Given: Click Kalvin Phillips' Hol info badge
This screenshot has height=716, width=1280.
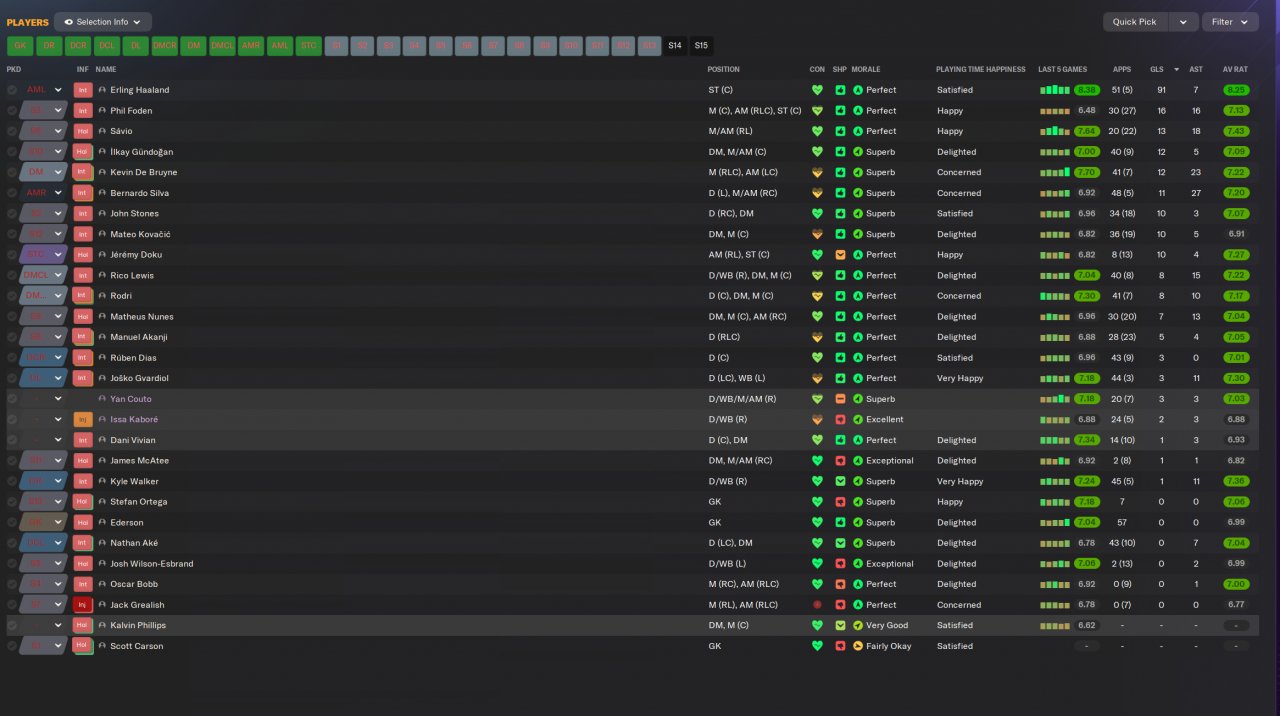Looking at the screenshot, I should point(83,625).
